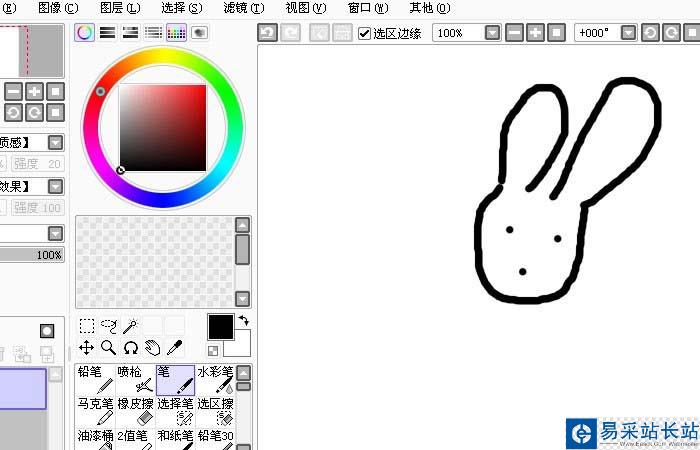This screenshot has height=450, width=700.
Task: Click navigator rotate clockwise button
Action: click(34, 112)
